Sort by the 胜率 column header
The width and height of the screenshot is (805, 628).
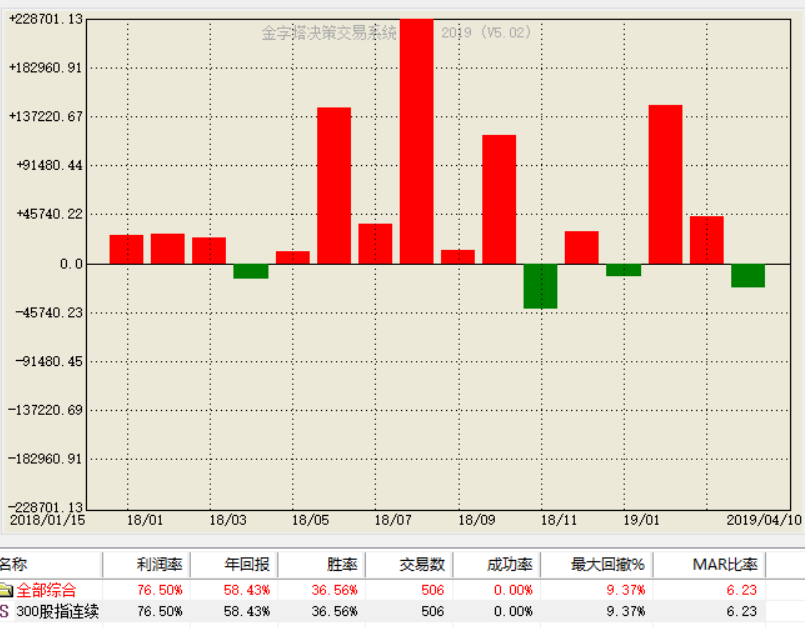pos(321,565)
